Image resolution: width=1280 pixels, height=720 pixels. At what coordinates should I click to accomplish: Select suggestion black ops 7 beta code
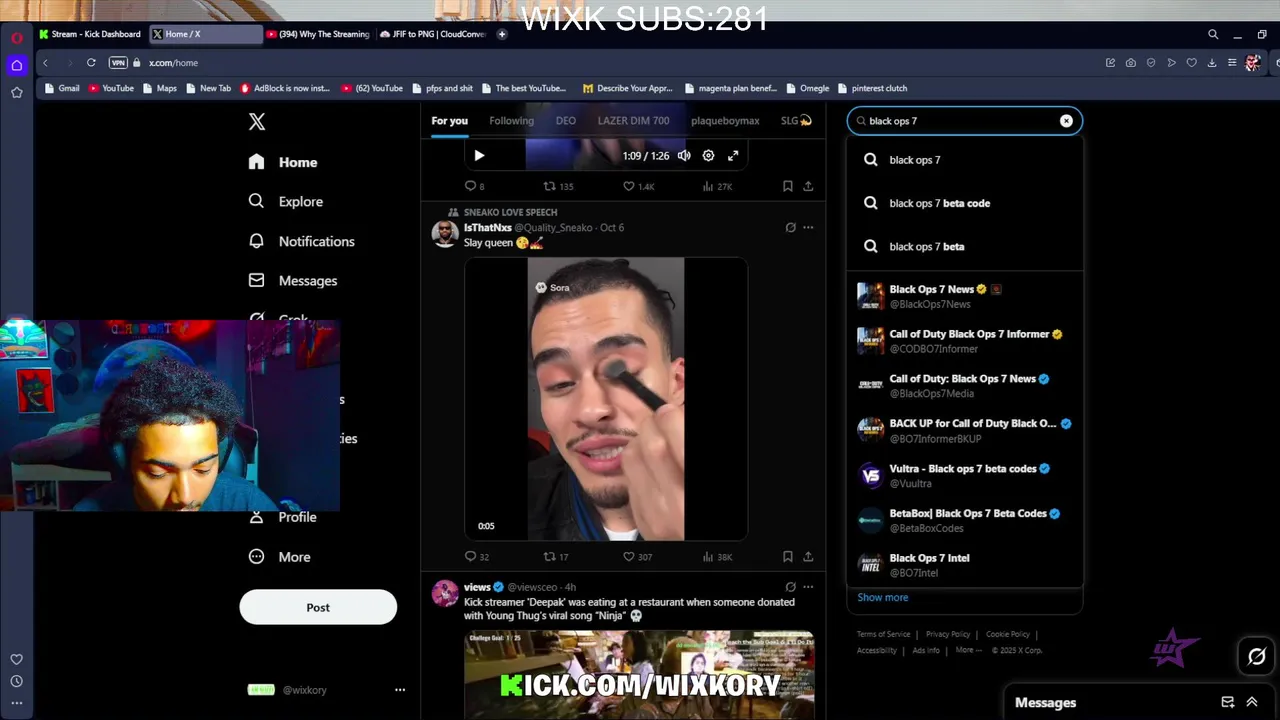pyautogui.click(x=964, y=203)
